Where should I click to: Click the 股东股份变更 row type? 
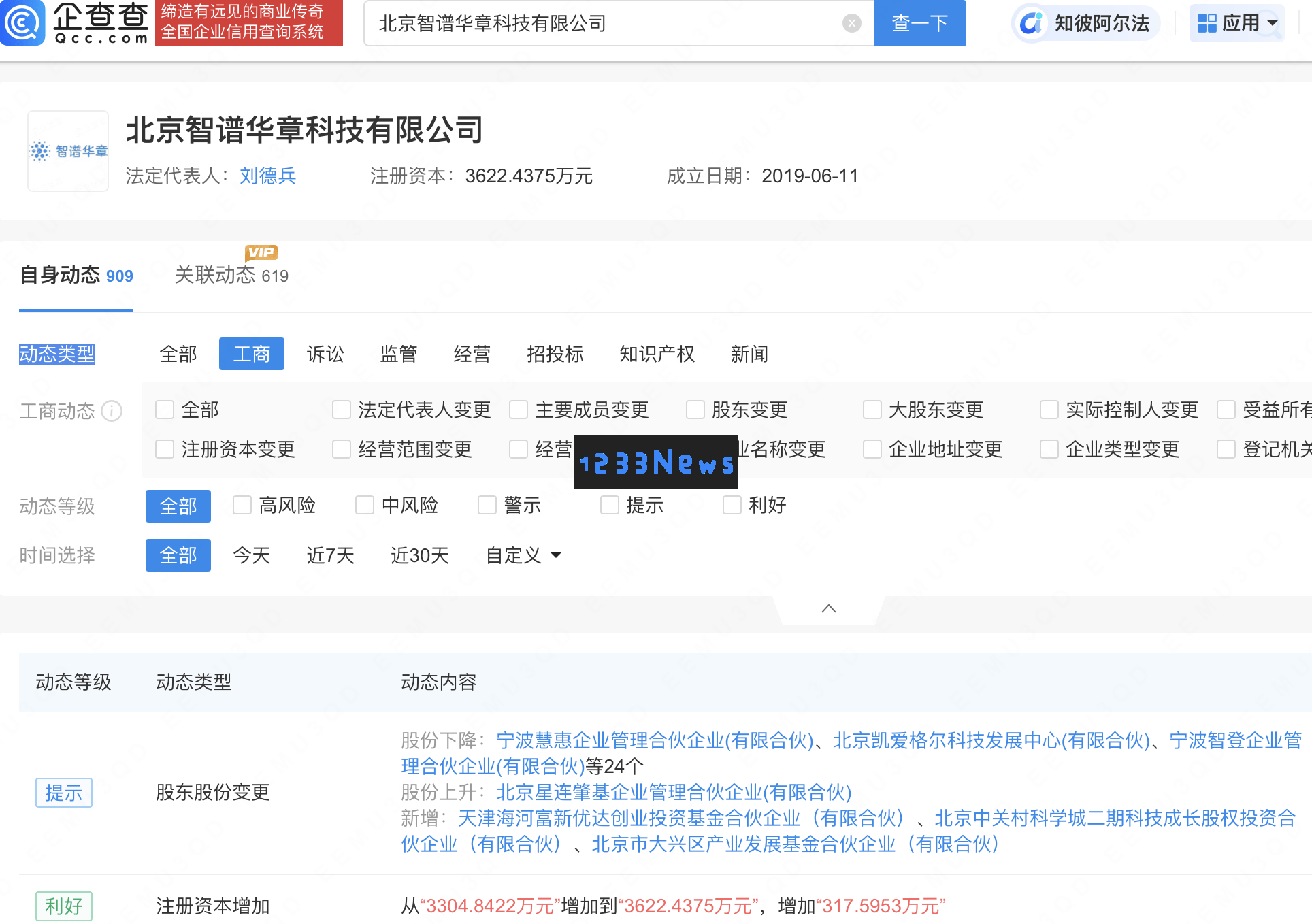[x=213, y=792]
